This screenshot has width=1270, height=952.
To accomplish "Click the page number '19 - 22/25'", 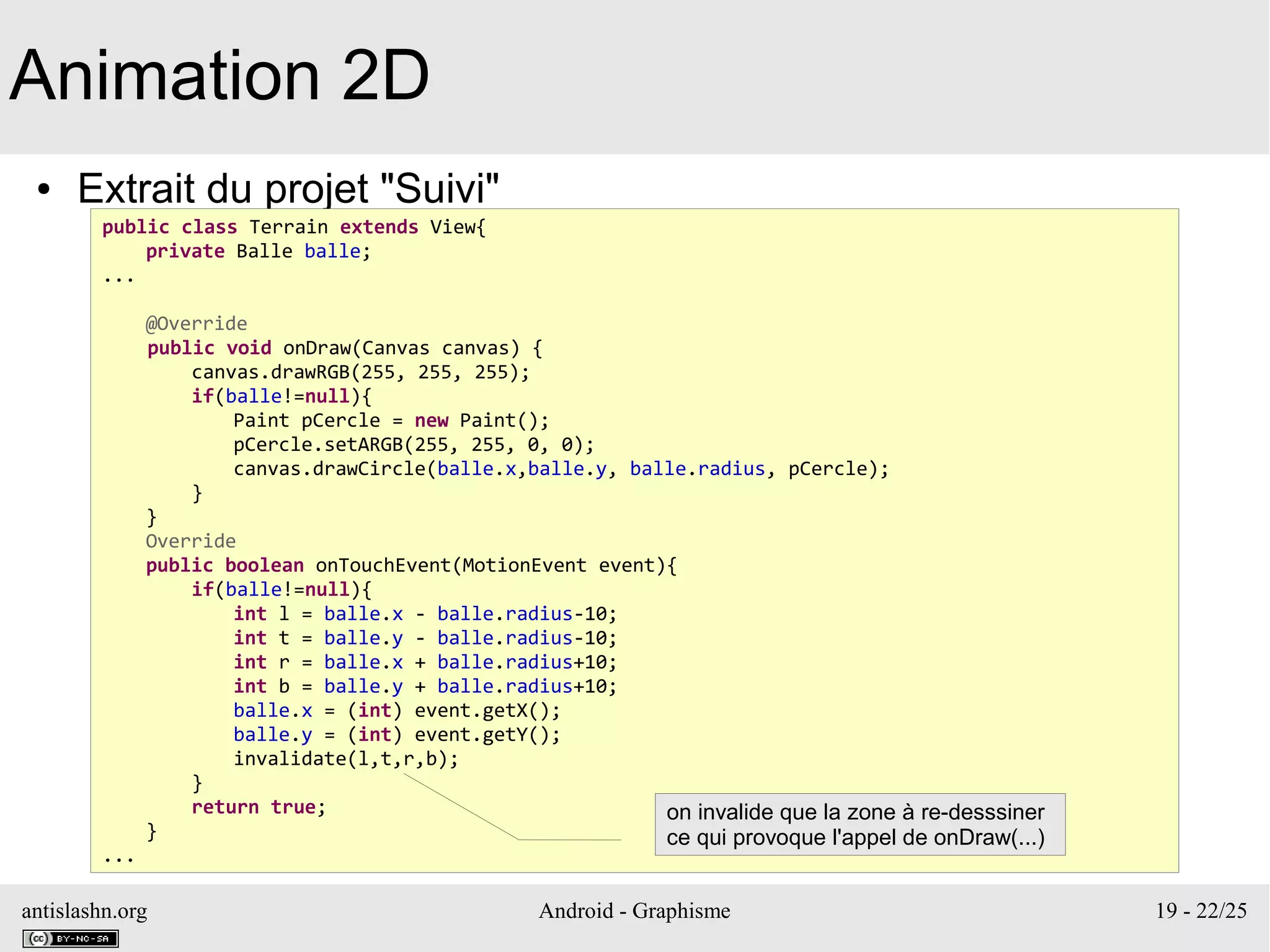I will pos(1201,910).
